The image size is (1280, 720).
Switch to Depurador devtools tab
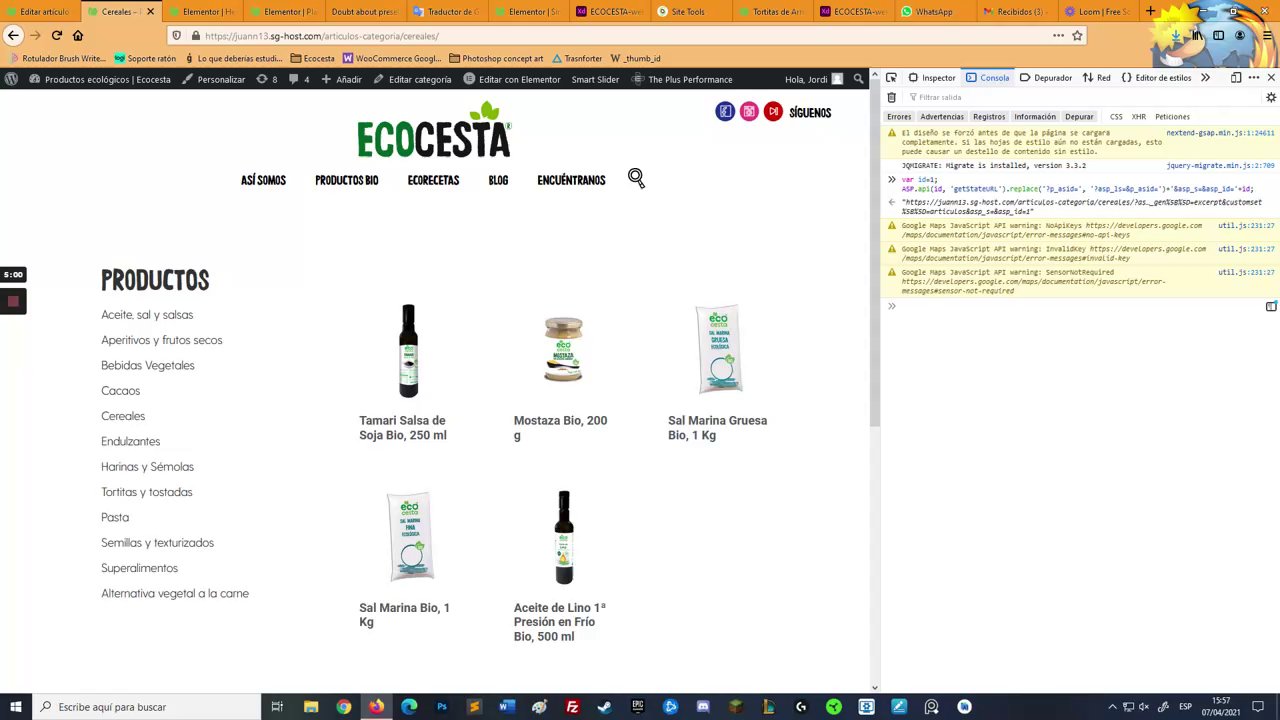pos(1045,77)
